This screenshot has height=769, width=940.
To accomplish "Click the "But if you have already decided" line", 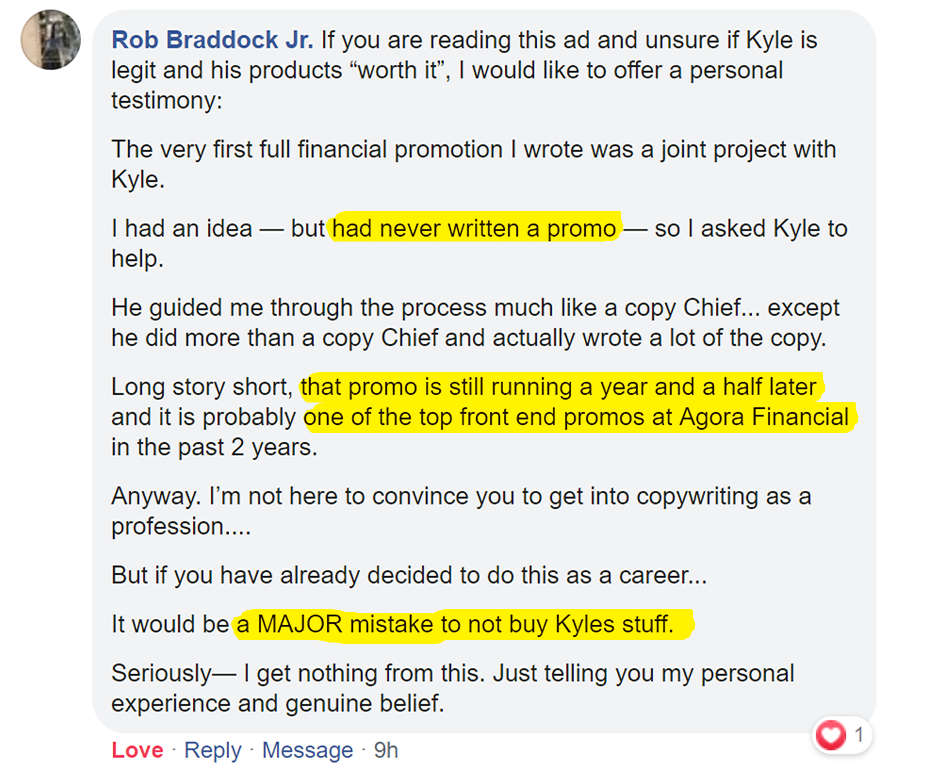I will [x=410, y=577].
